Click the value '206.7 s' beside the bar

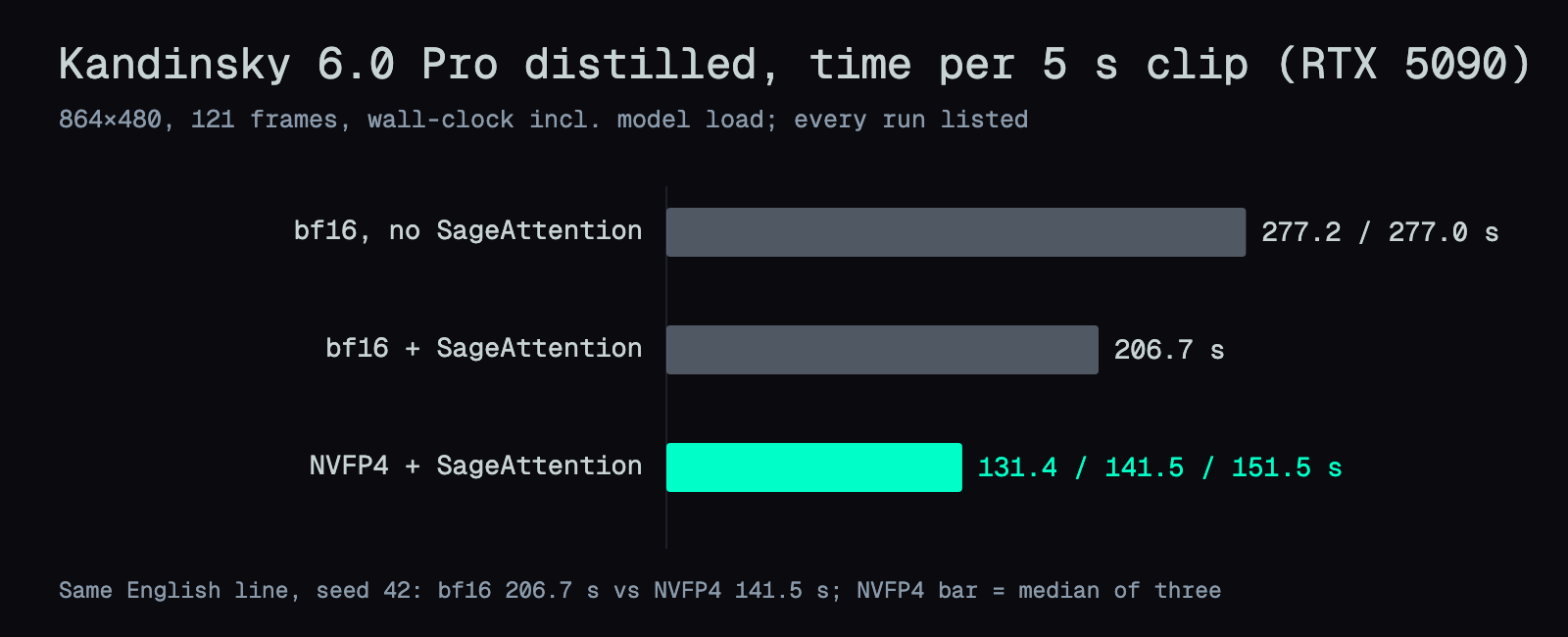1169,350
